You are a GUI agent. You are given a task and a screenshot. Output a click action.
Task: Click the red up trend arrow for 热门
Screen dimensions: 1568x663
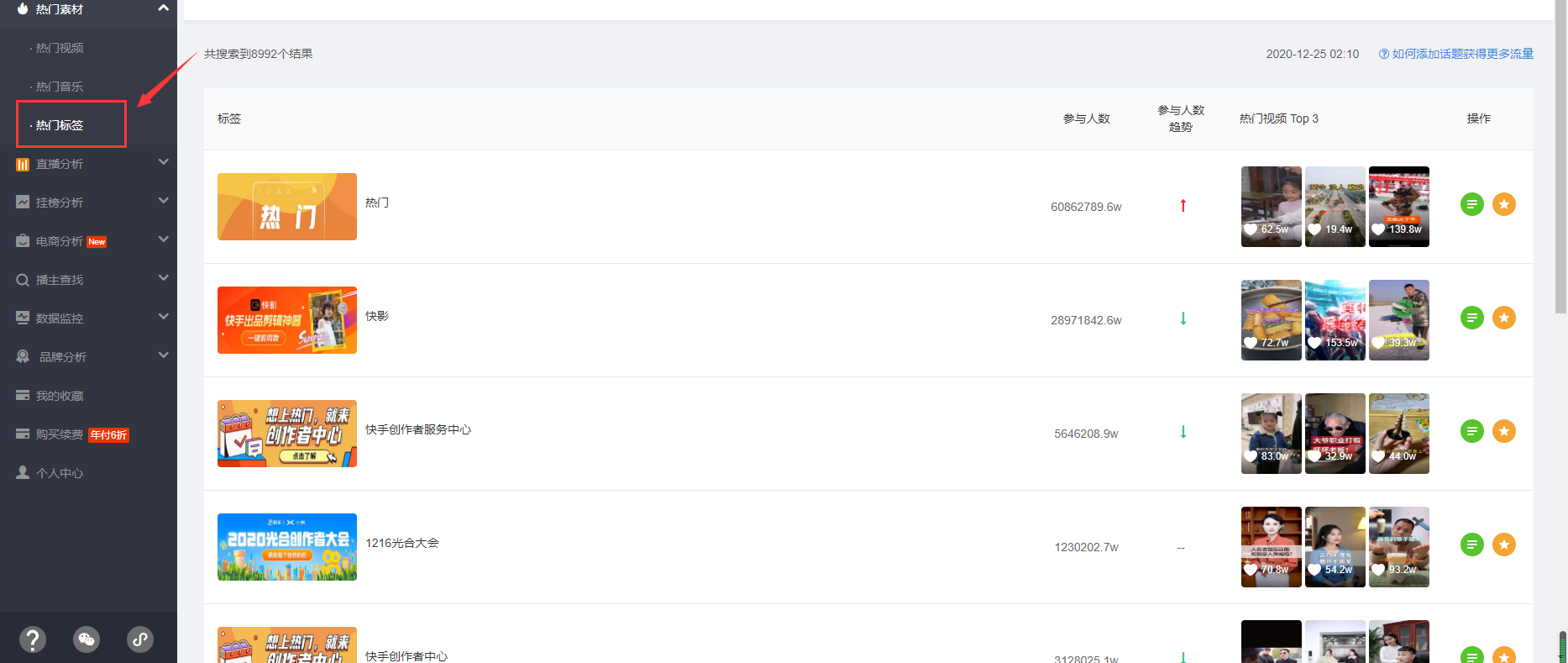(1183, 206)
